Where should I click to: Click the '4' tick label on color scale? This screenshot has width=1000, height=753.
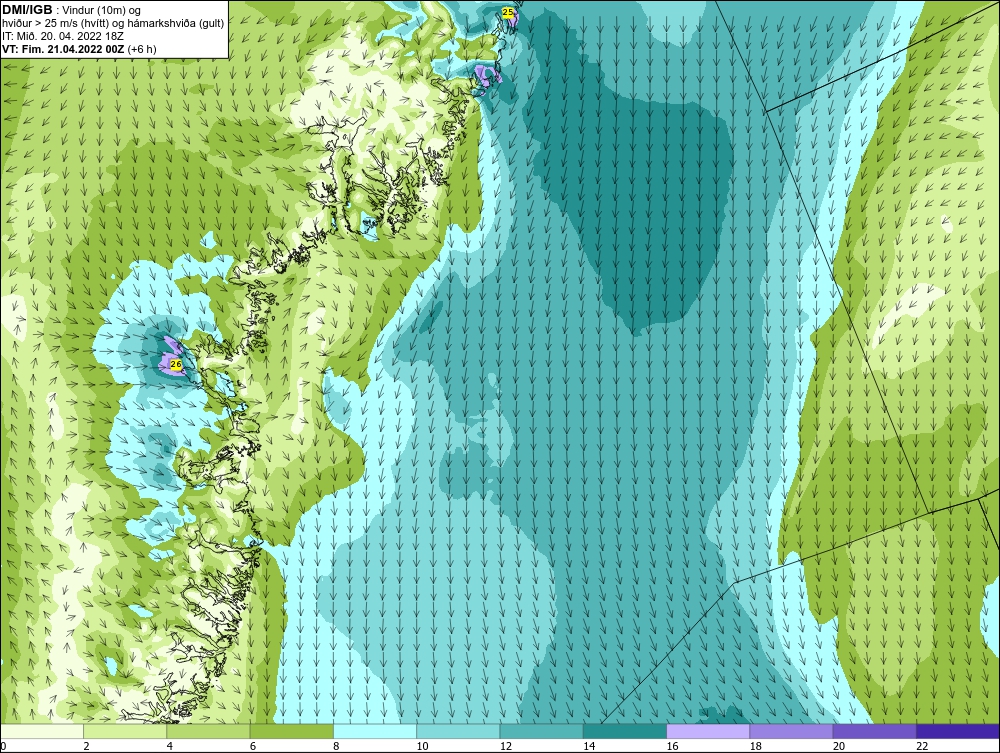pos(170,747)
